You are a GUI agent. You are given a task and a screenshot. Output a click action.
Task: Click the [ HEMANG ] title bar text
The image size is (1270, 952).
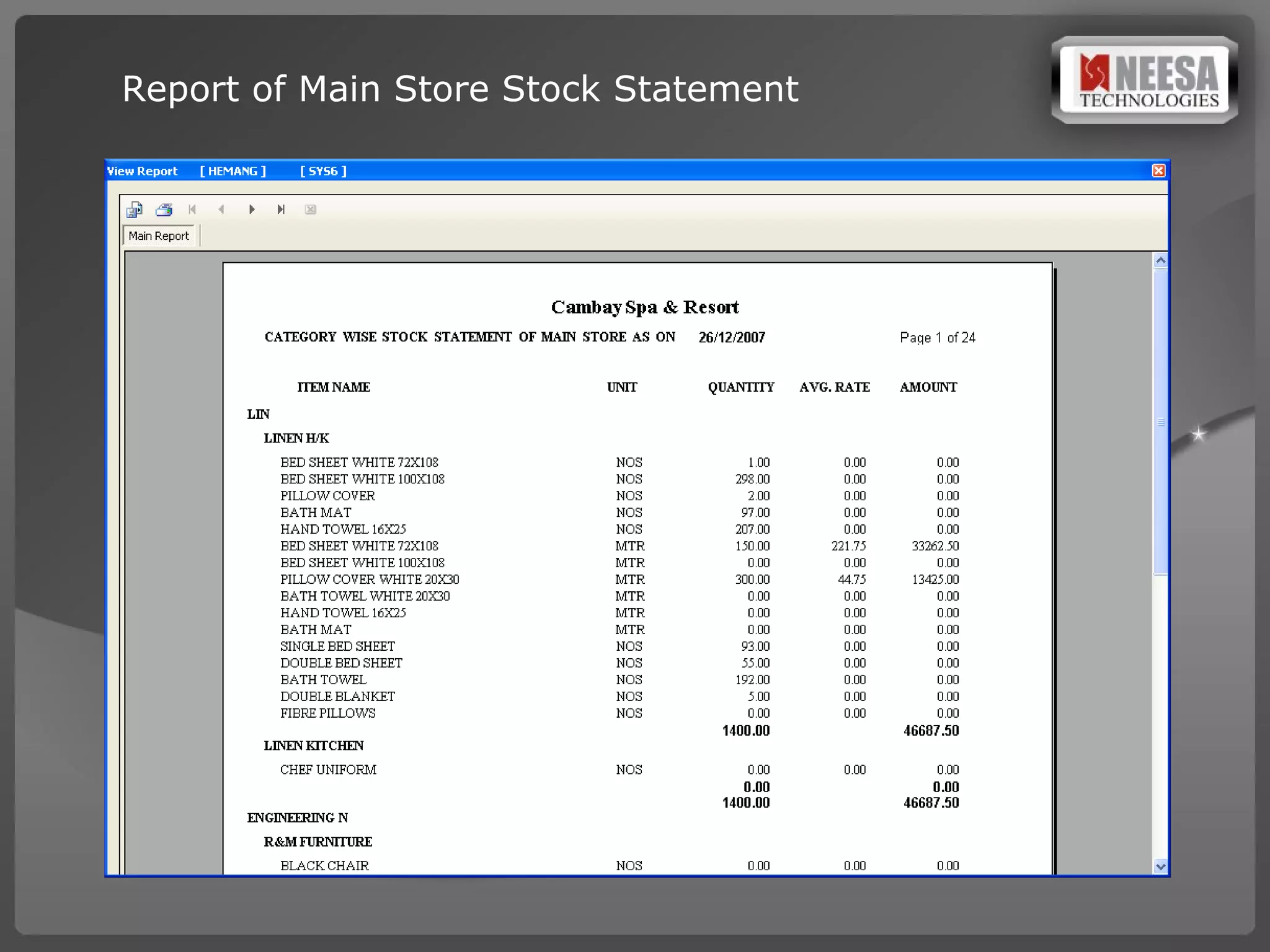[233, 171]
